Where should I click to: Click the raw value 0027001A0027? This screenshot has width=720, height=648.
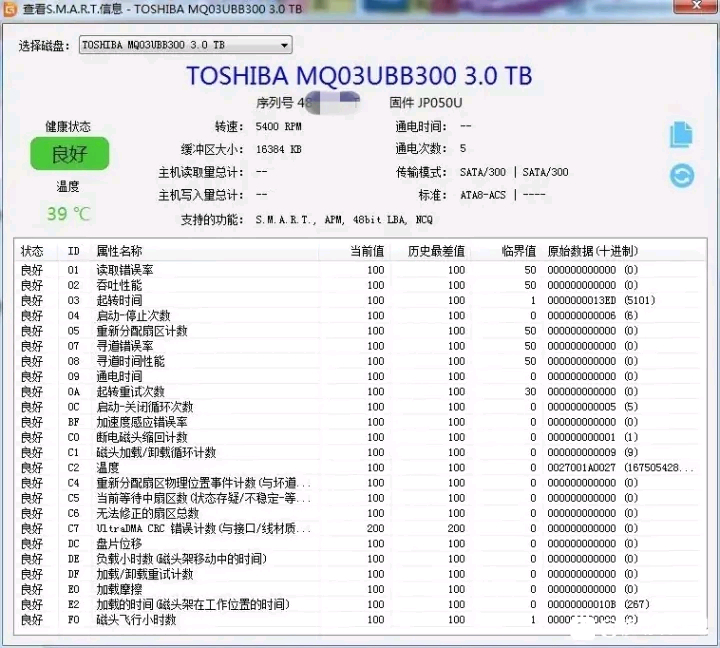[x=581, y=467]
